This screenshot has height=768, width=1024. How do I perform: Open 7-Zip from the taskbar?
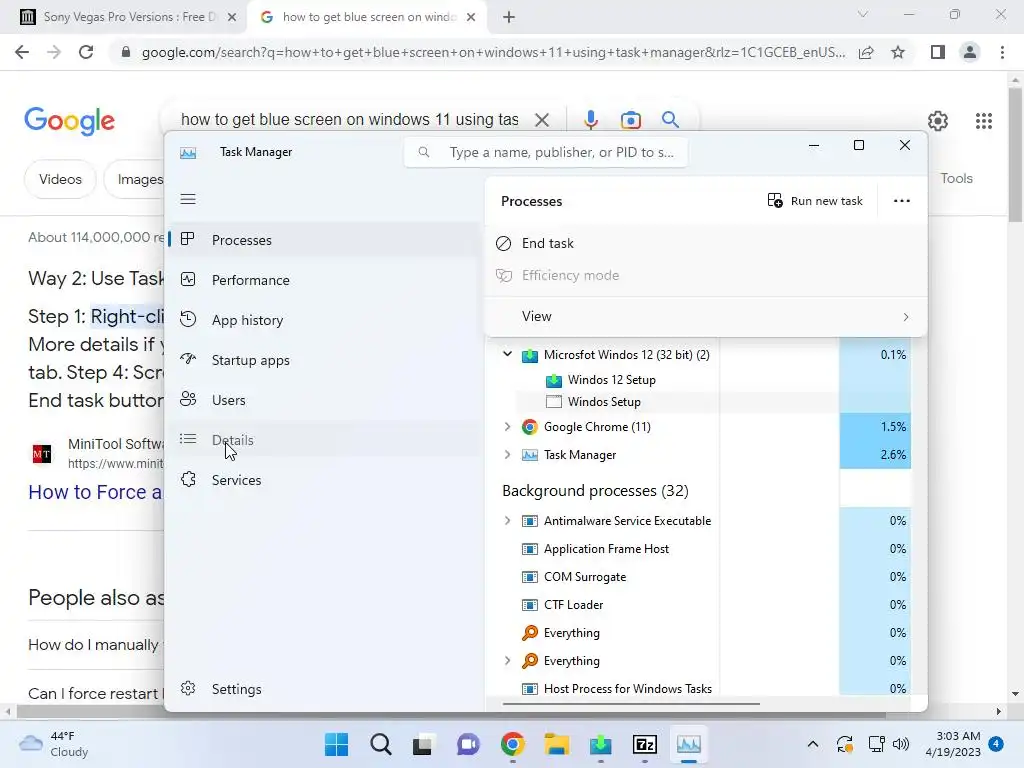pos(645,744)
